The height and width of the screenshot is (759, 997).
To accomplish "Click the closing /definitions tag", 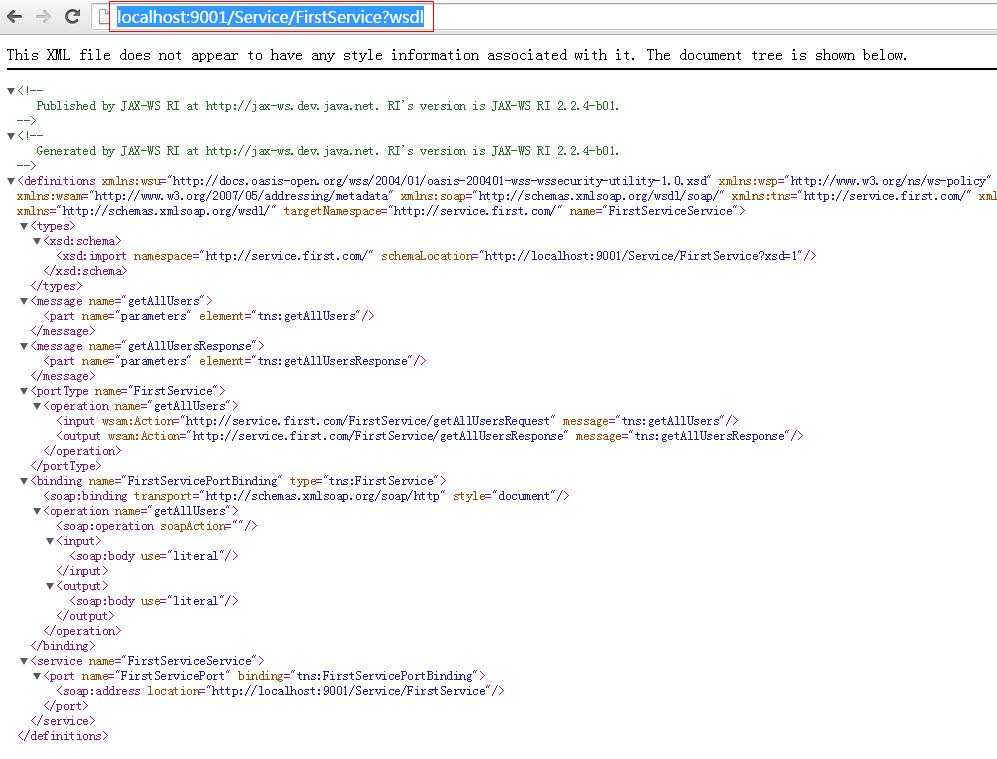I will [x=63, y=736].
